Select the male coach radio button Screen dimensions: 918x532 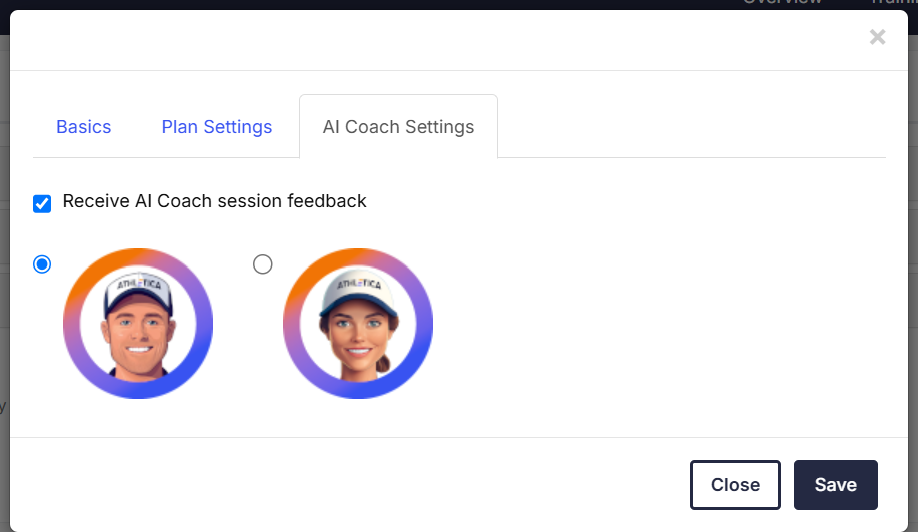point(42,264)
